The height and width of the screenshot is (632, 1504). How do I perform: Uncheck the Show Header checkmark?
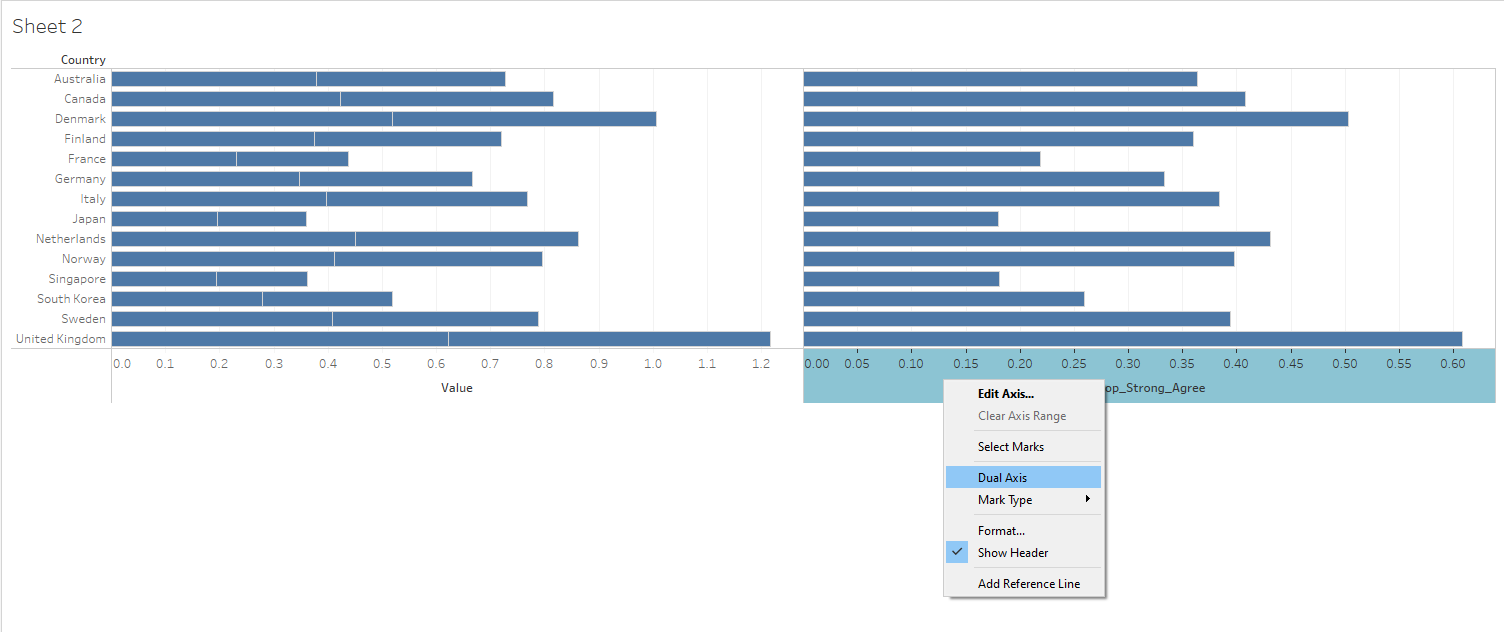[x=957, y=552]
